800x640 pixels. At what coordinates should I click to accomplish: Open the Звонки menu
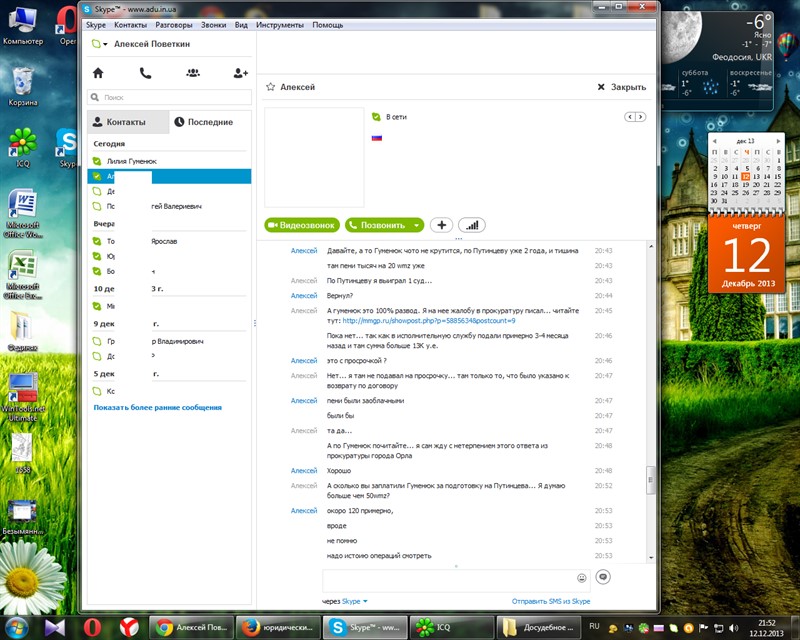pos(213,25)
